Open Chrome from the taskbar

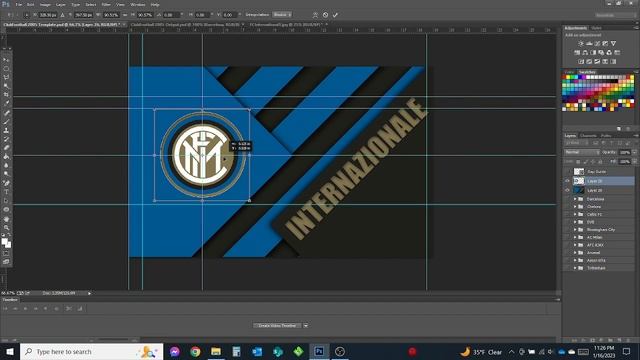[196, 351]
